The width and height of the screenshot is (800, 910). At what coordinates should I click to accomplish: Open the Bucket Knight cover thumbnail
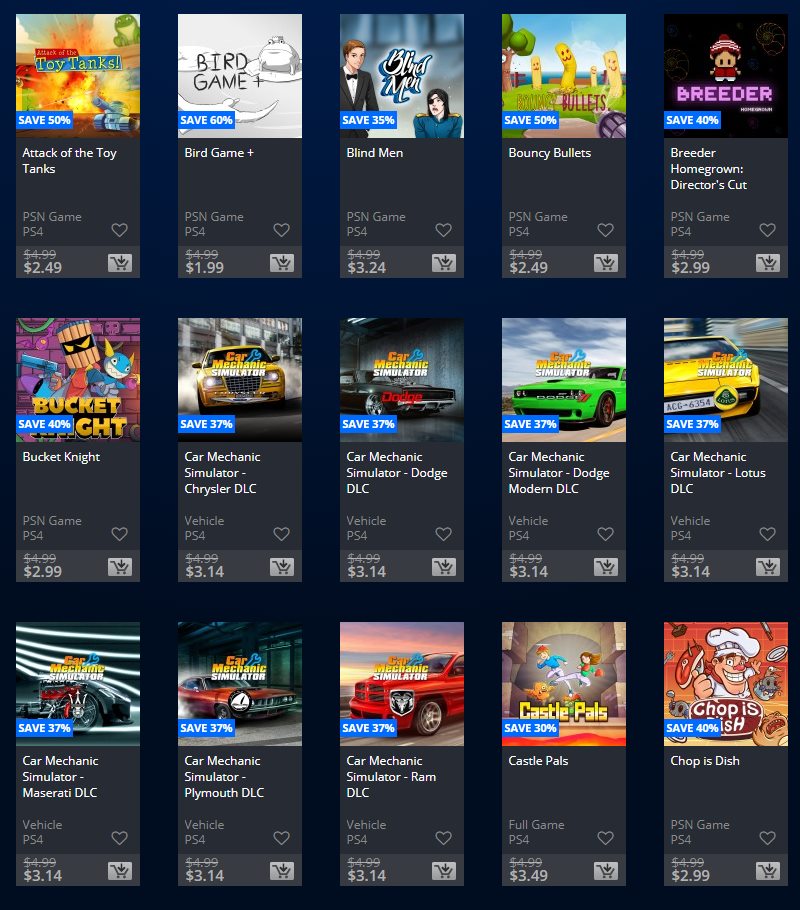click(78, 380)
